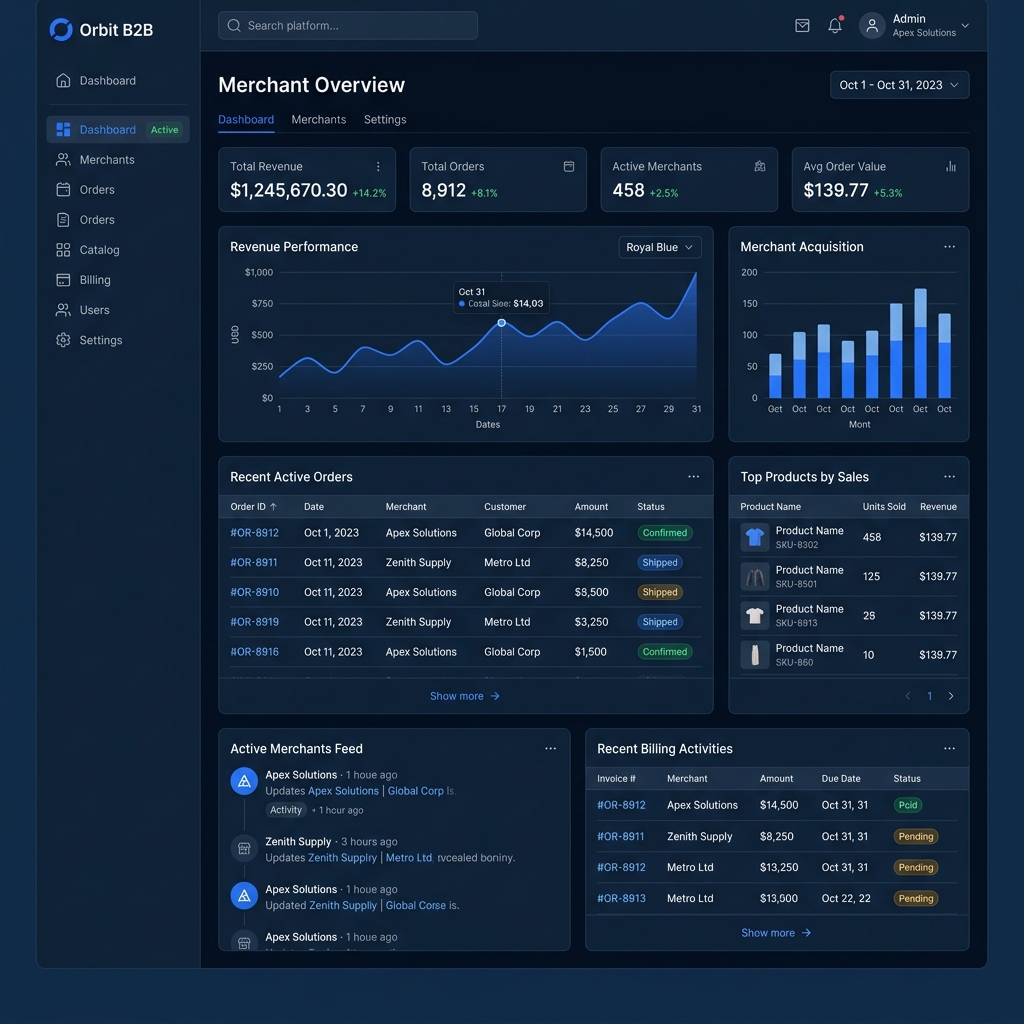The height and width of the screenshot is (1024, 1024).
Task: Open Catalog in the sidebar
Action: 118,249
